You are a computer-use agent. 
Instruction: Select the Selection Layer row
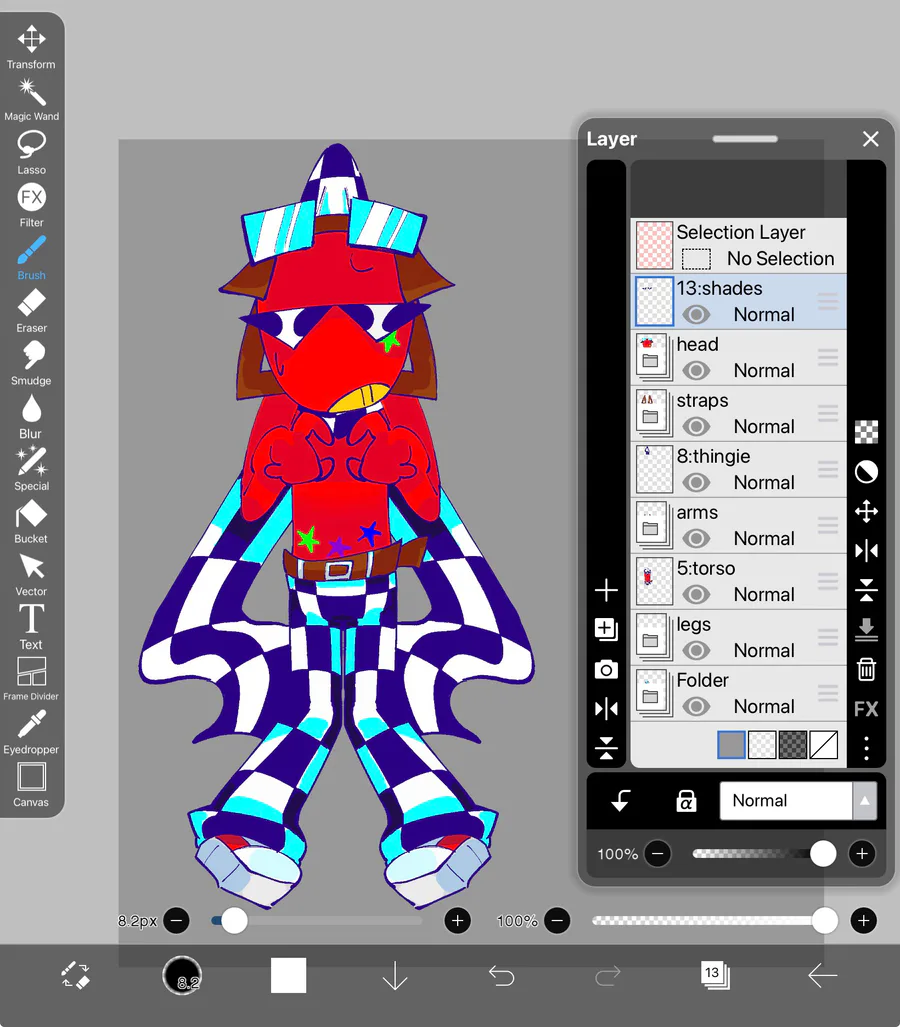[738, 246]
